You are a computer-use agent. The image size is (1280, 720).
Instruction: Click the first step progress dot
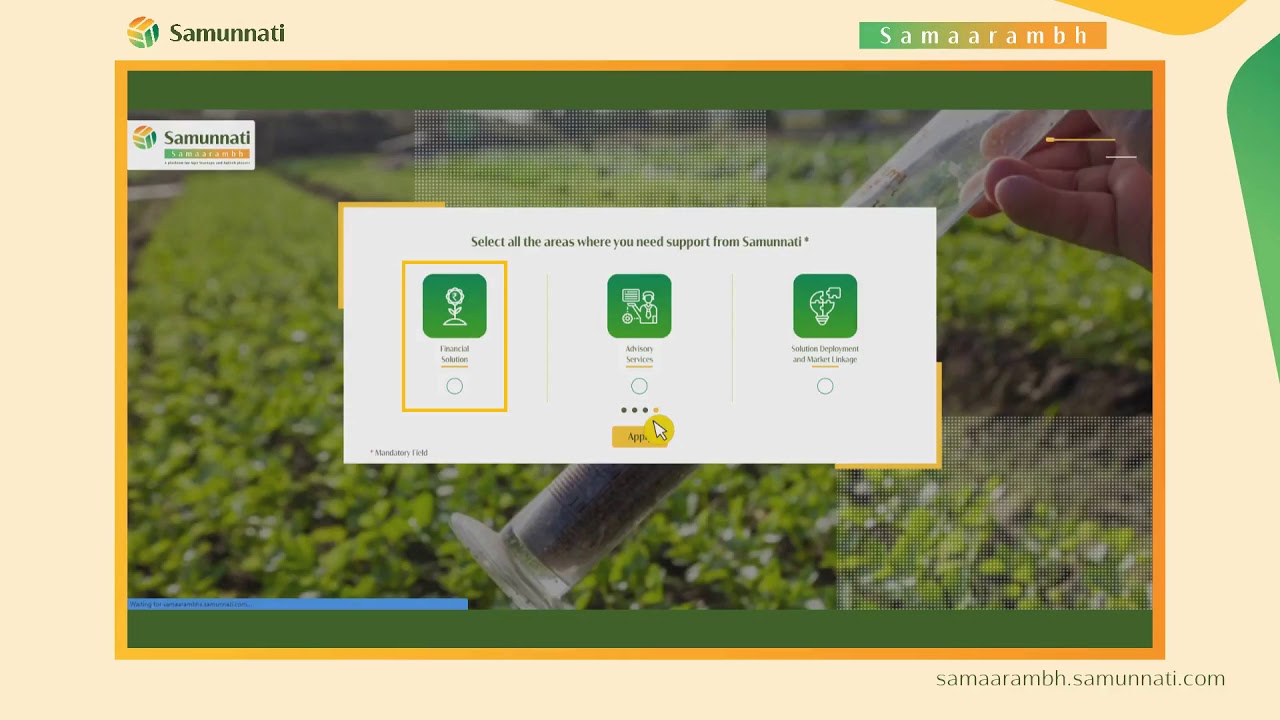click(x=624, y=410)
